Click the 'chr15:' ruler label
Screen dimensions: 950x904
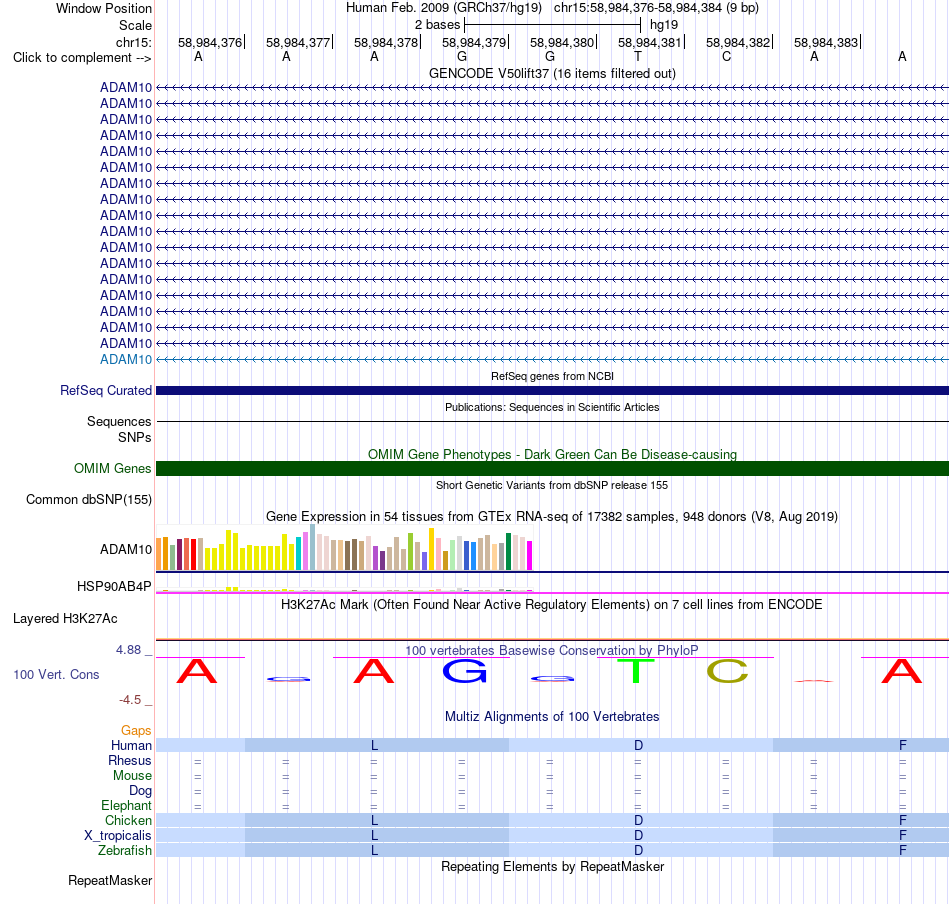(133, 42)
